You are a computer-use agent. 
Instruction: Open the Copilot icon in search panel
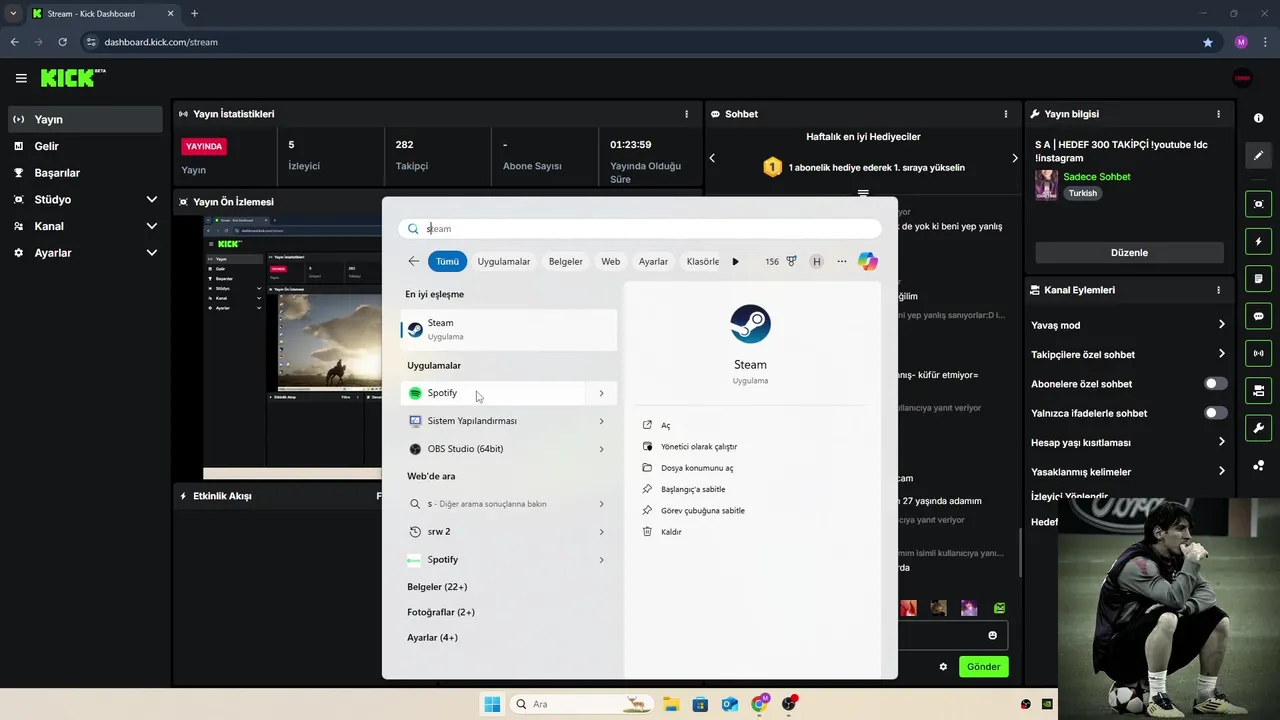click(868, 261)
